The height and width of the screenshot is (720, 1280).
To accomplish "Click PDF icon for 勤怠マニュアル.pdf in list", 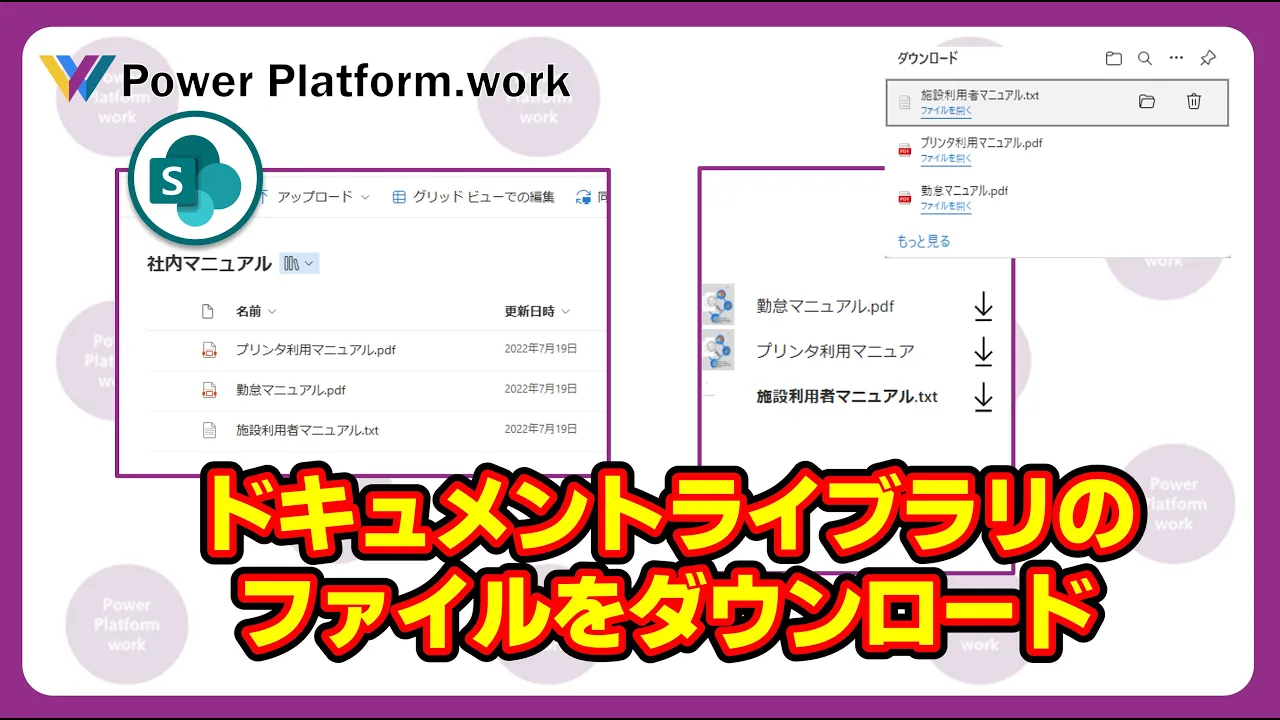I will (209, 390).
